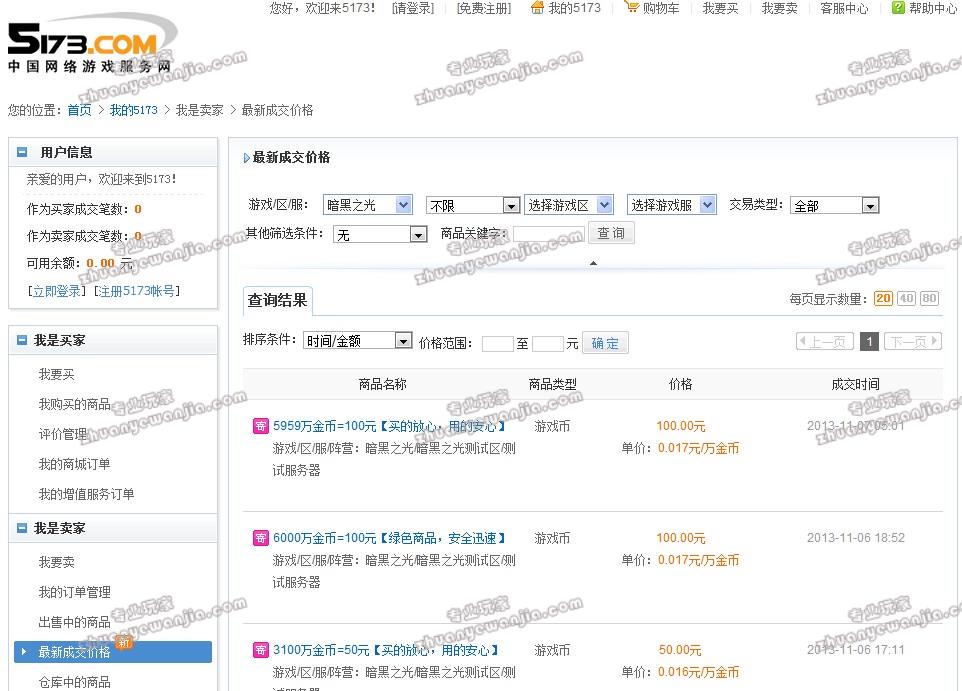962x691 pixels.
Task: Open 我要卖 top menu item
Action: click(x=779, y=8)
